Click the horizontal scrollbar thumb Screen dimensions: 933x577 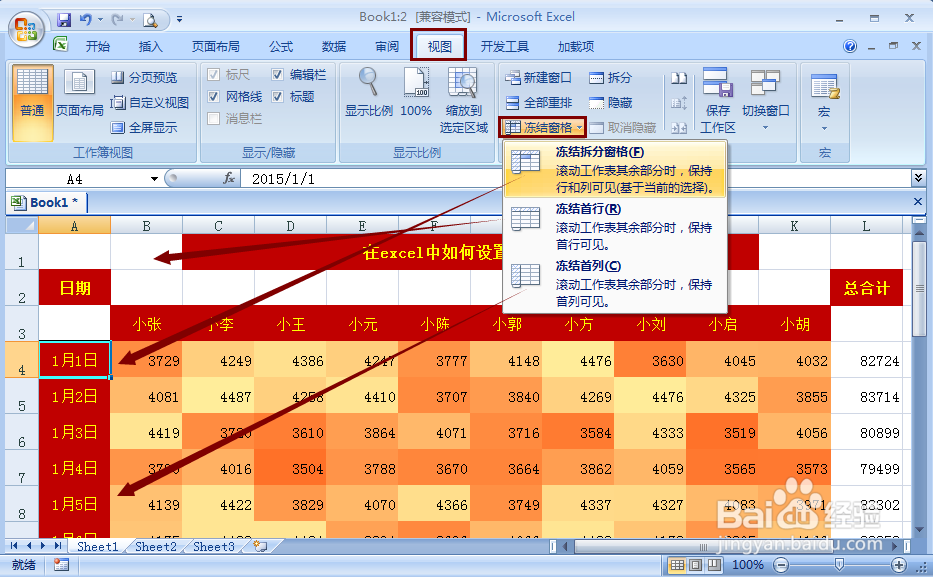703,546
